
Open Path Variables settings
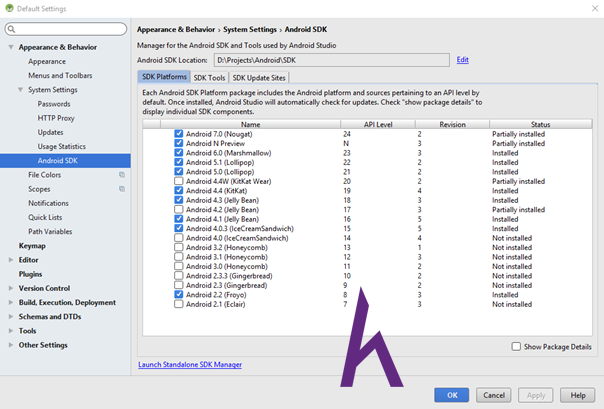point(50,231)
